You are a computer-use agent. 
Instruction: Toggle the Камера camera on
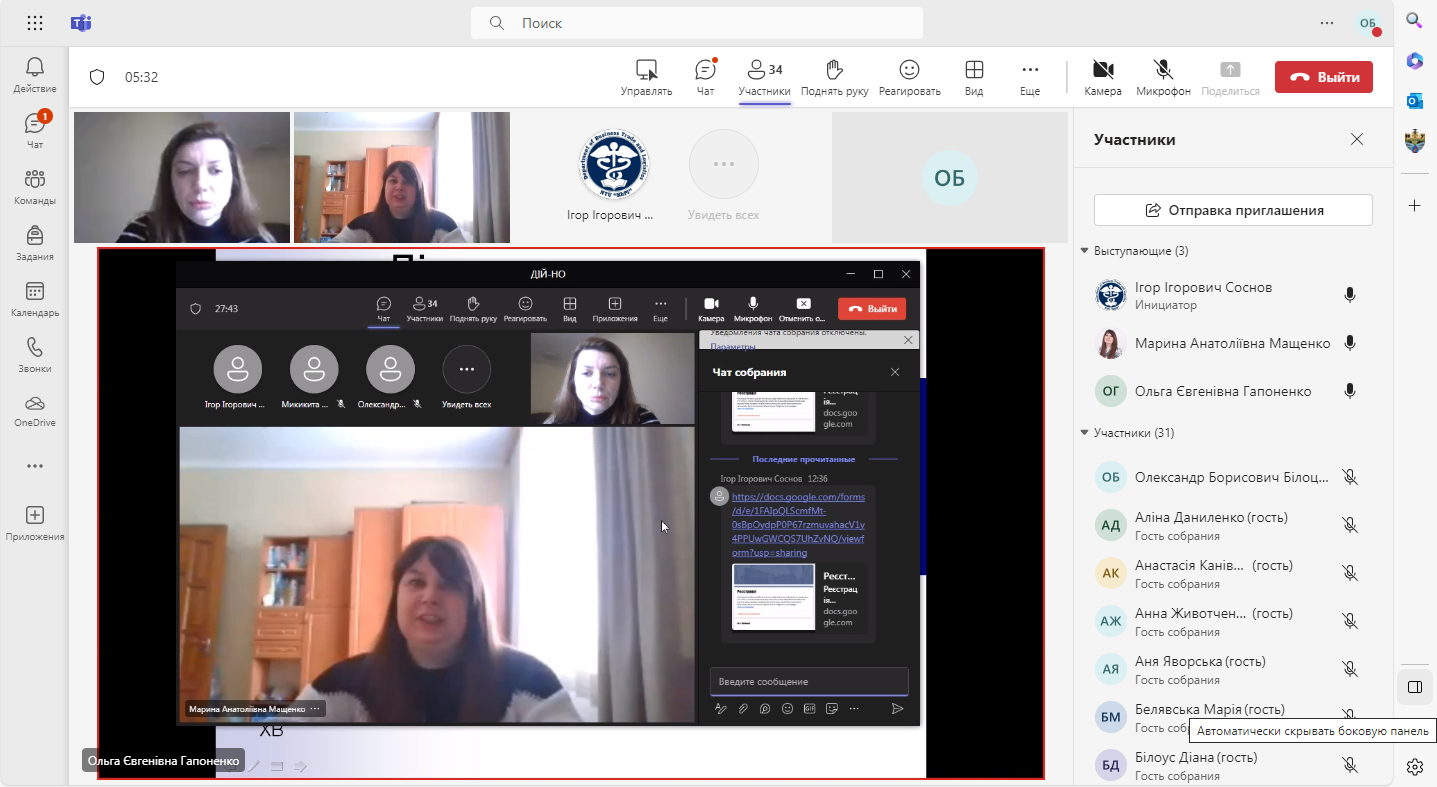click(x=1103, y=76)
